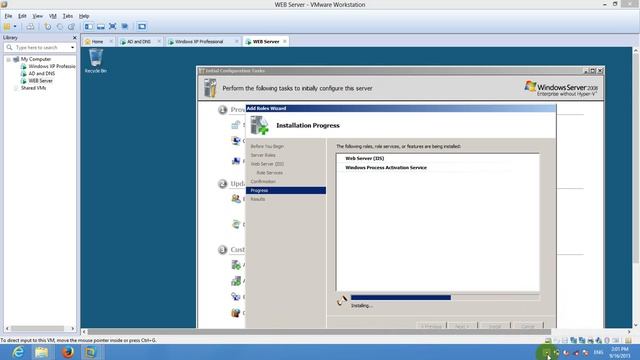Open Internet Explorer from the taskbar
The width and height of the screenshot is (640, 360).
coord(18,352)
